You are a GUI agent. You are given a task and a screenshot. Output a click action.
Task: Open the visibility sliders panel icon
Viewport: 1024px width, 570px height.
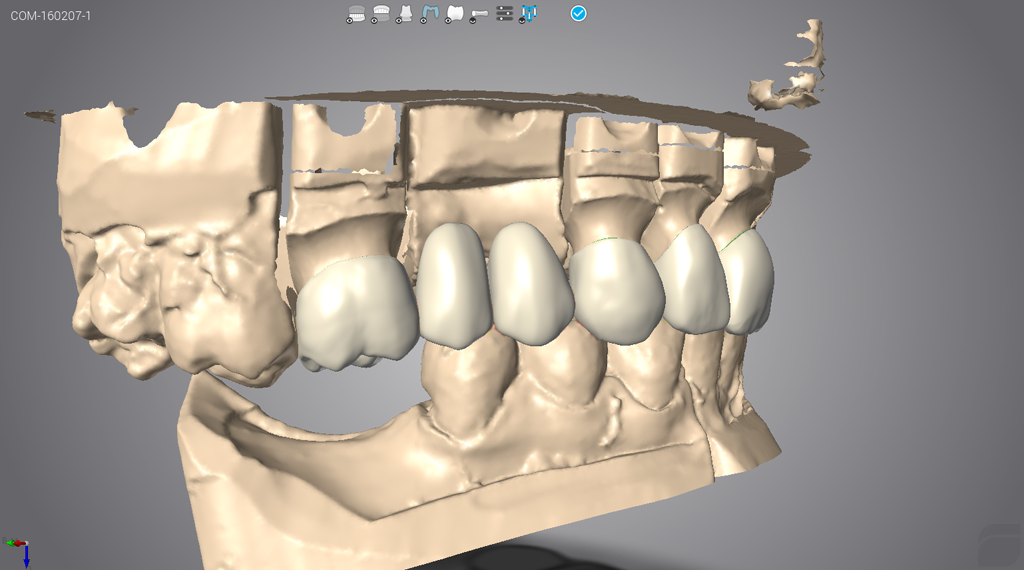point(504,13)
